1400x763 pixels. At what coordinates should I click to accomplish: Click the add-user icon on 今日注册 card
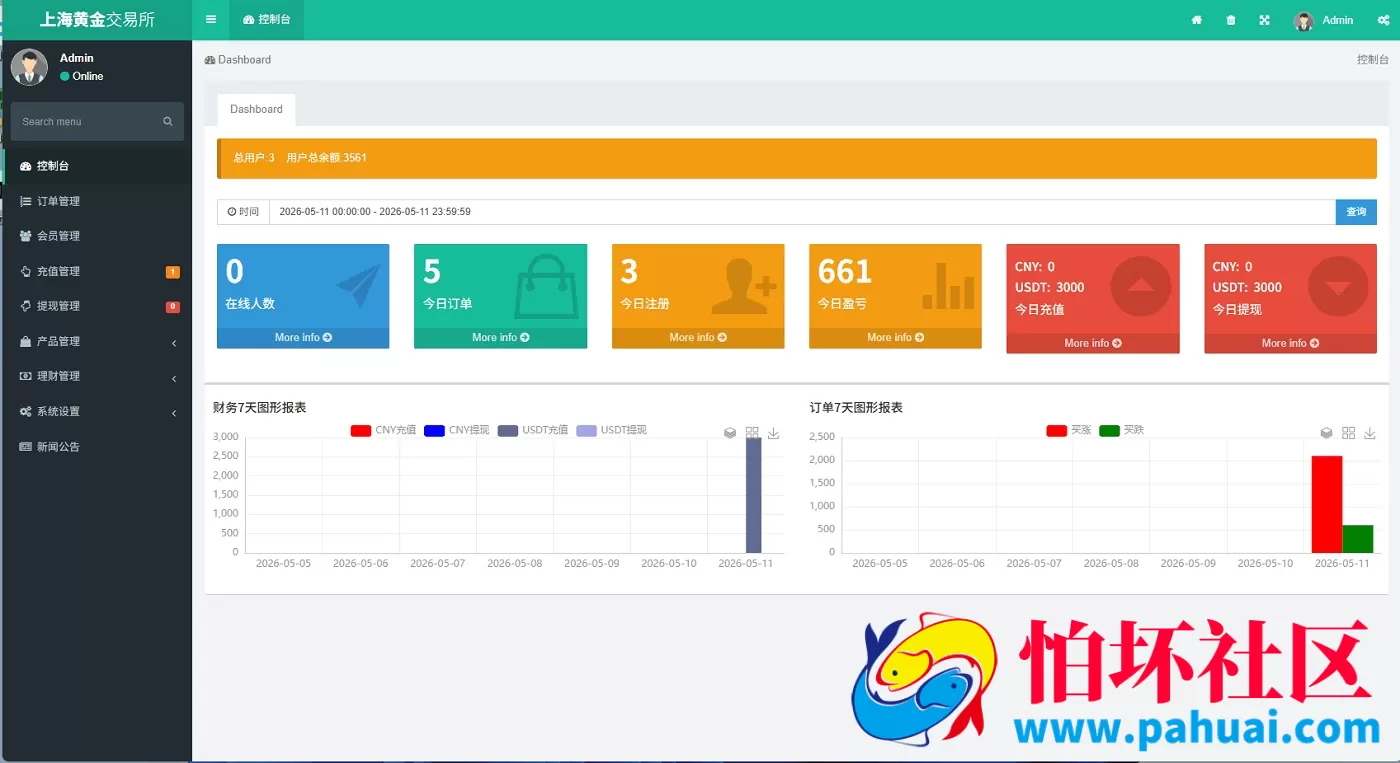(x=743, y=287)
